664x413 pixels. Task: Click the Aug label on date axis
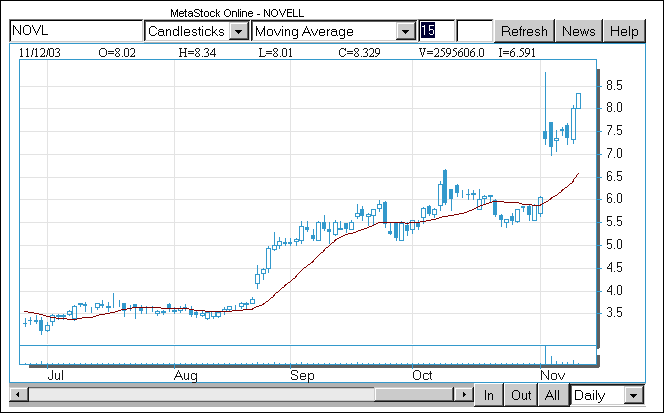185,375
